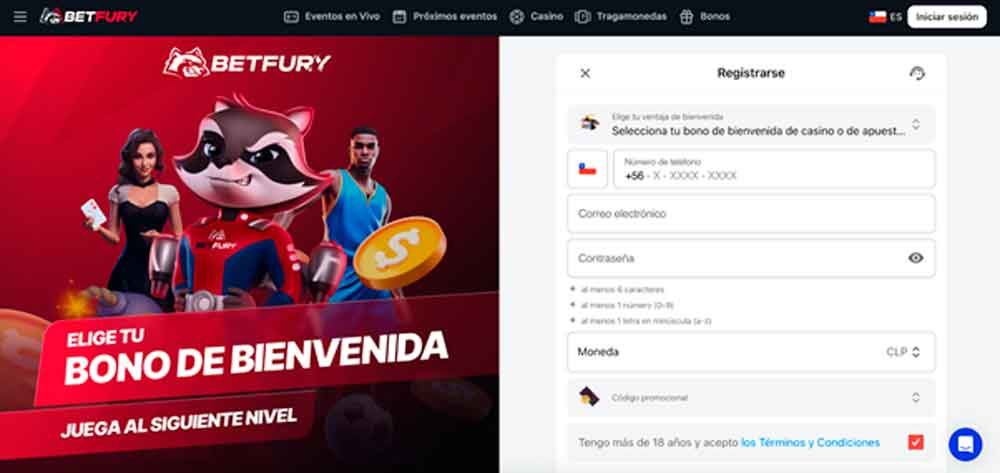This screenshot has width=1000, height=473.
Task: Close the Registrarse form with X
Action: click(x=585, y=73)
